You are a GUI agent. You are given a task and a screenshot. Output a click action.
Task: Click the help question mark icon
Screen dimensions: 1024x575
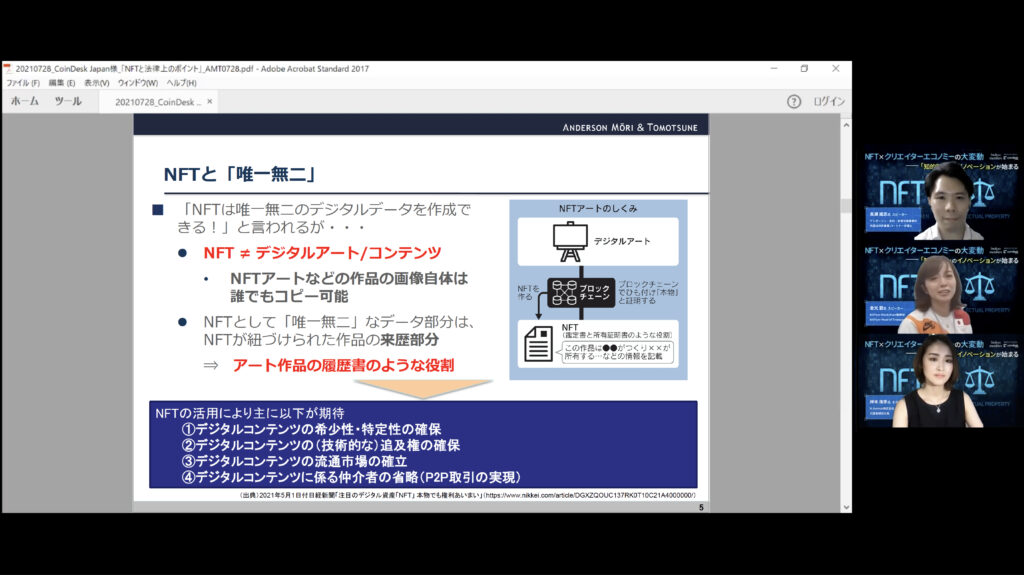(793, 101)
